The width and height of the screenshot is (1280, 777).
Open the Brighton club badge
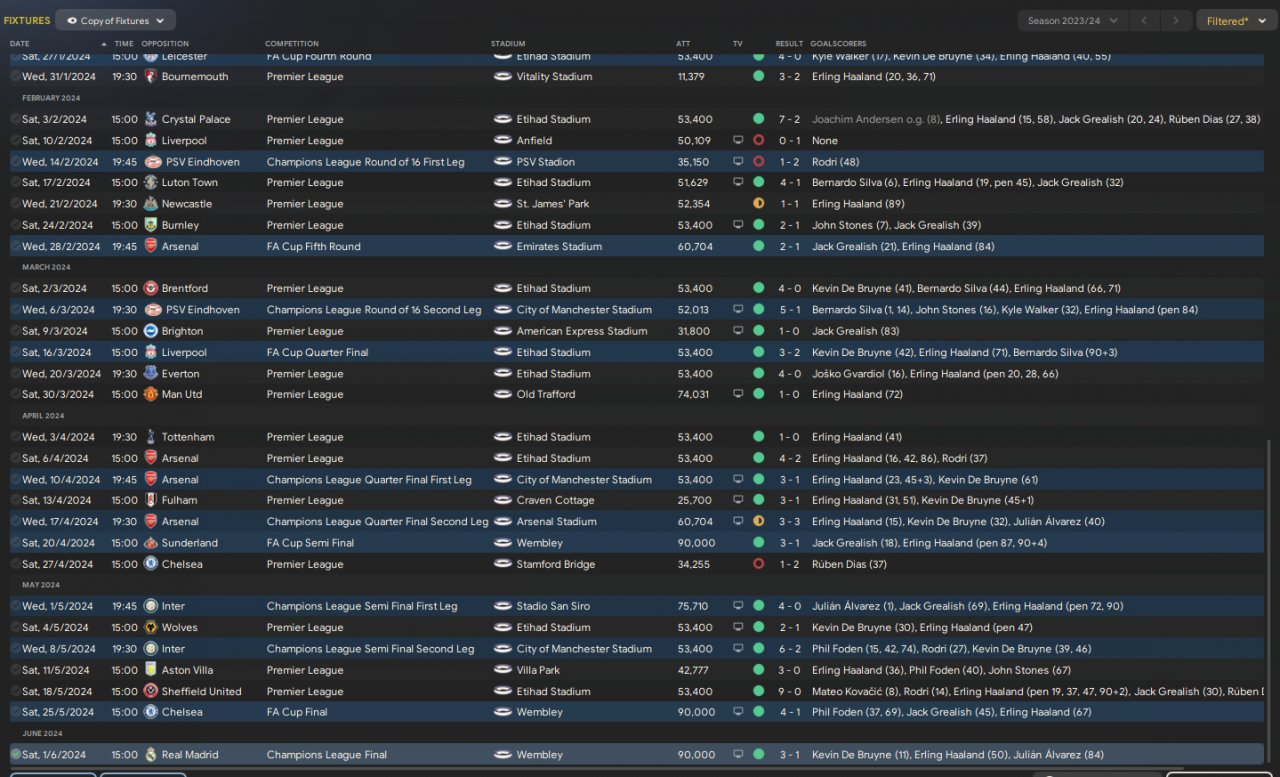pos(151,331)
